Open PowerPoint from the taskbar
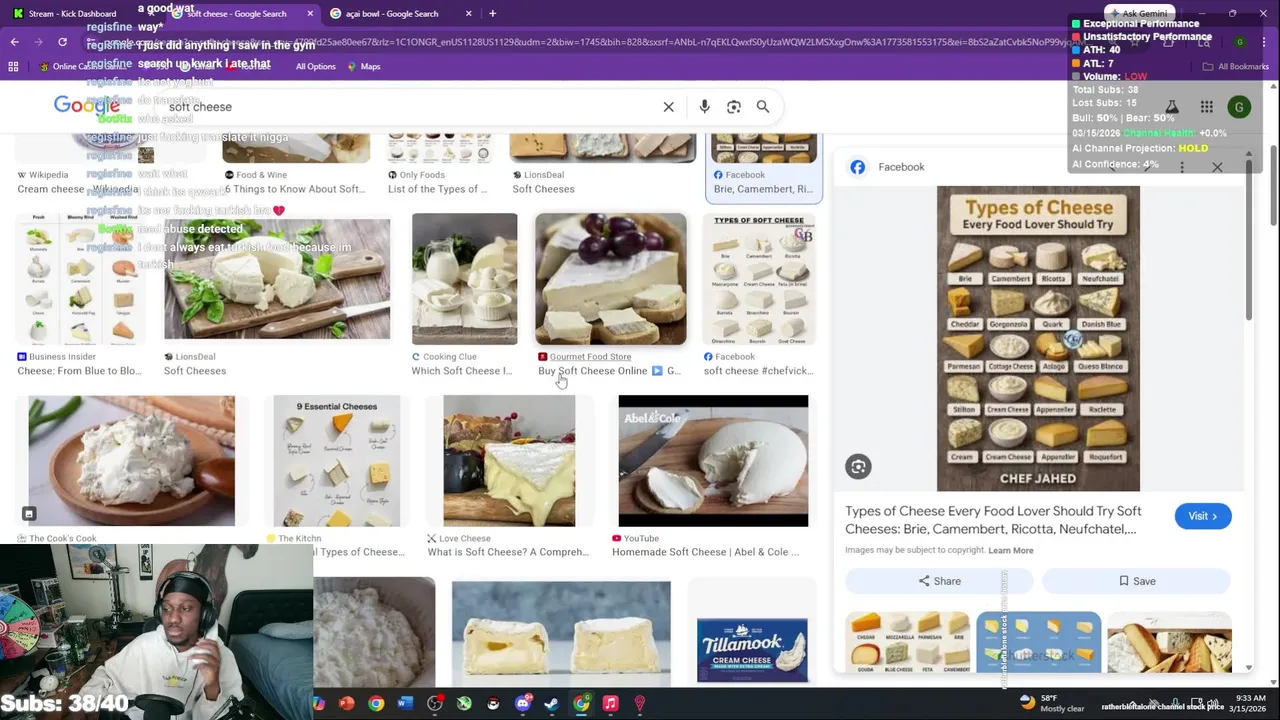The width and height of the screenshot is (1280, 720). point(347,704)
